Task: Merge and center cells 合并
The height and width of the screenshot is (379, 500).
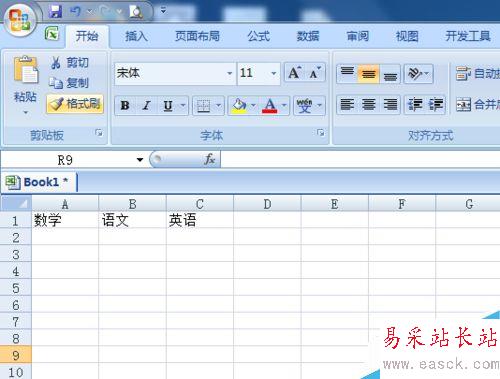Action: [477, 105]
